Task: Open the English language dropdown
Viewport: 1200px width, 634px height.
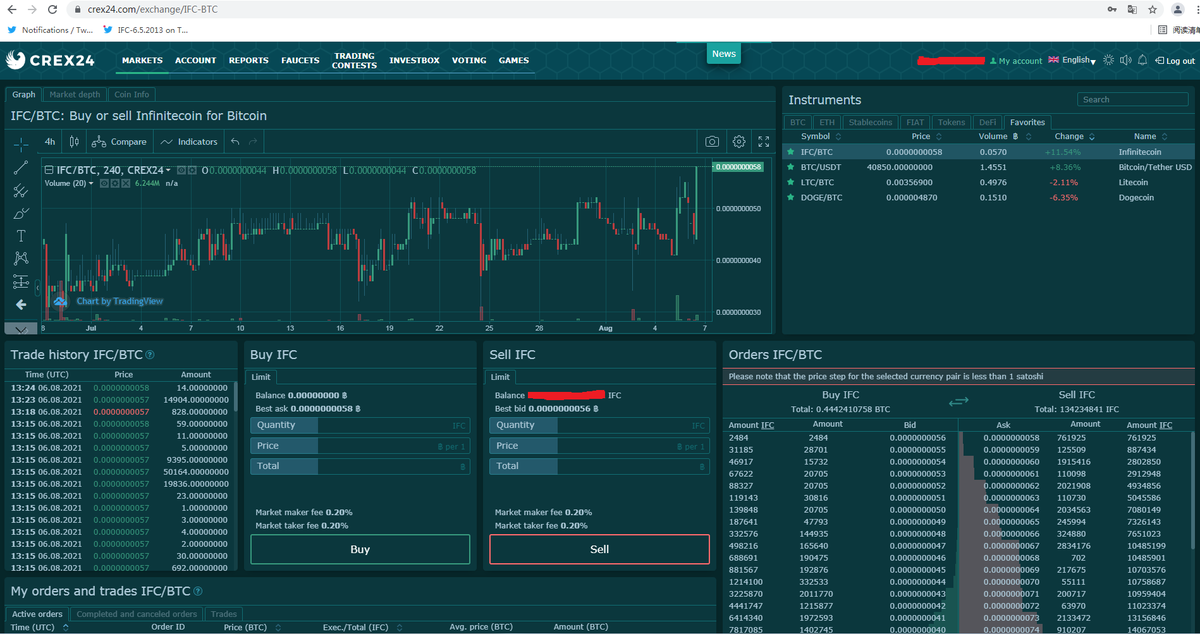Action: tap(1072, 60)
